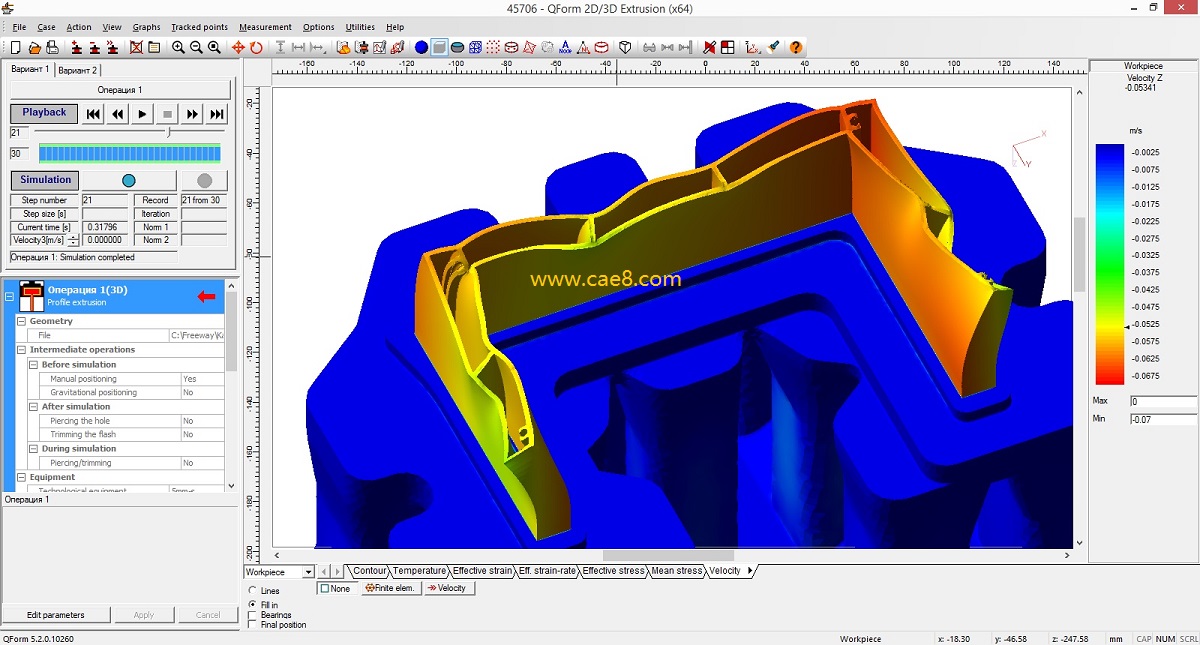Toggle the None display button
This screenshot has width=1200, height=645.
coord(337,588)
